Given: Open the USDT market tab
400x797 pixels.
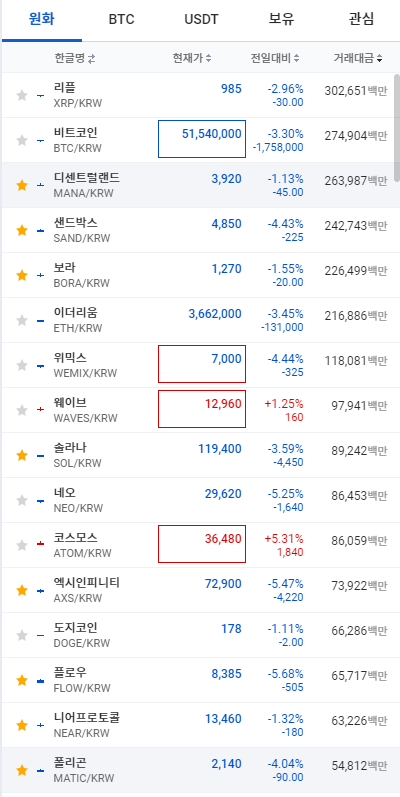Looking at the screenshot, I should click(x=201, y=20).
